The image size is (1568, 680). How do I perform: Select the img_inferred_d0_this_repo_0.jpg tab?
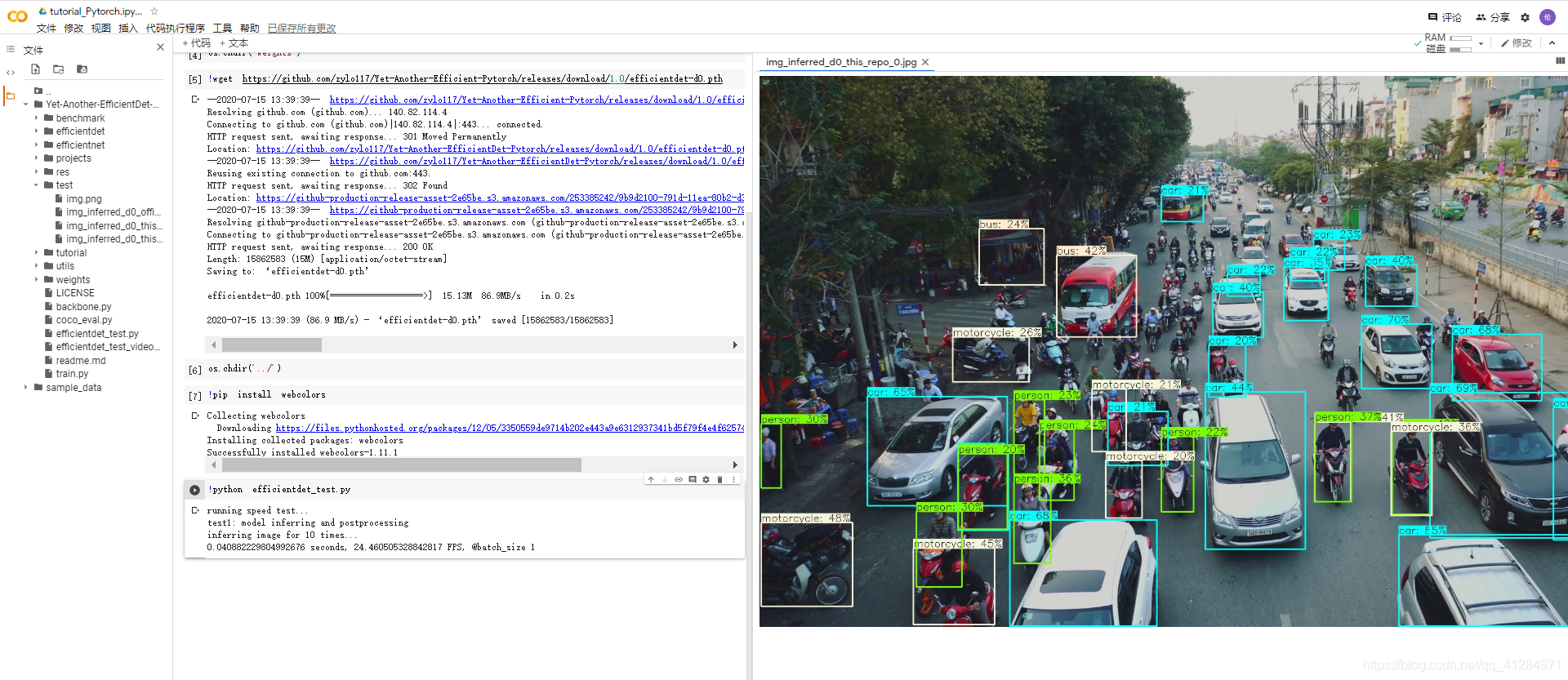pyautogui.click(x=841, y=62)
